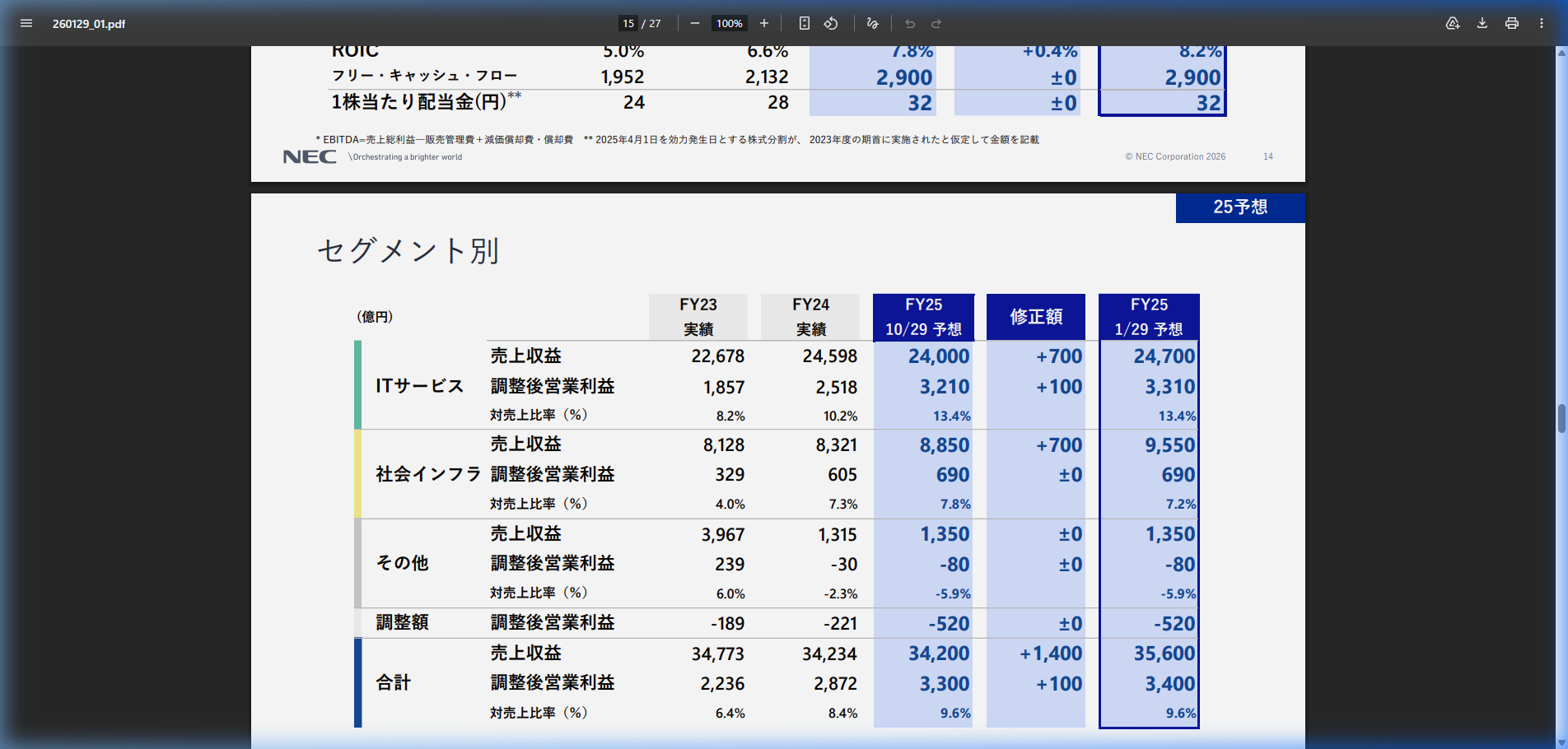Print 260129_01.pdf
The width and height of the screenshot is (1568, 749).
(1511, 23)
